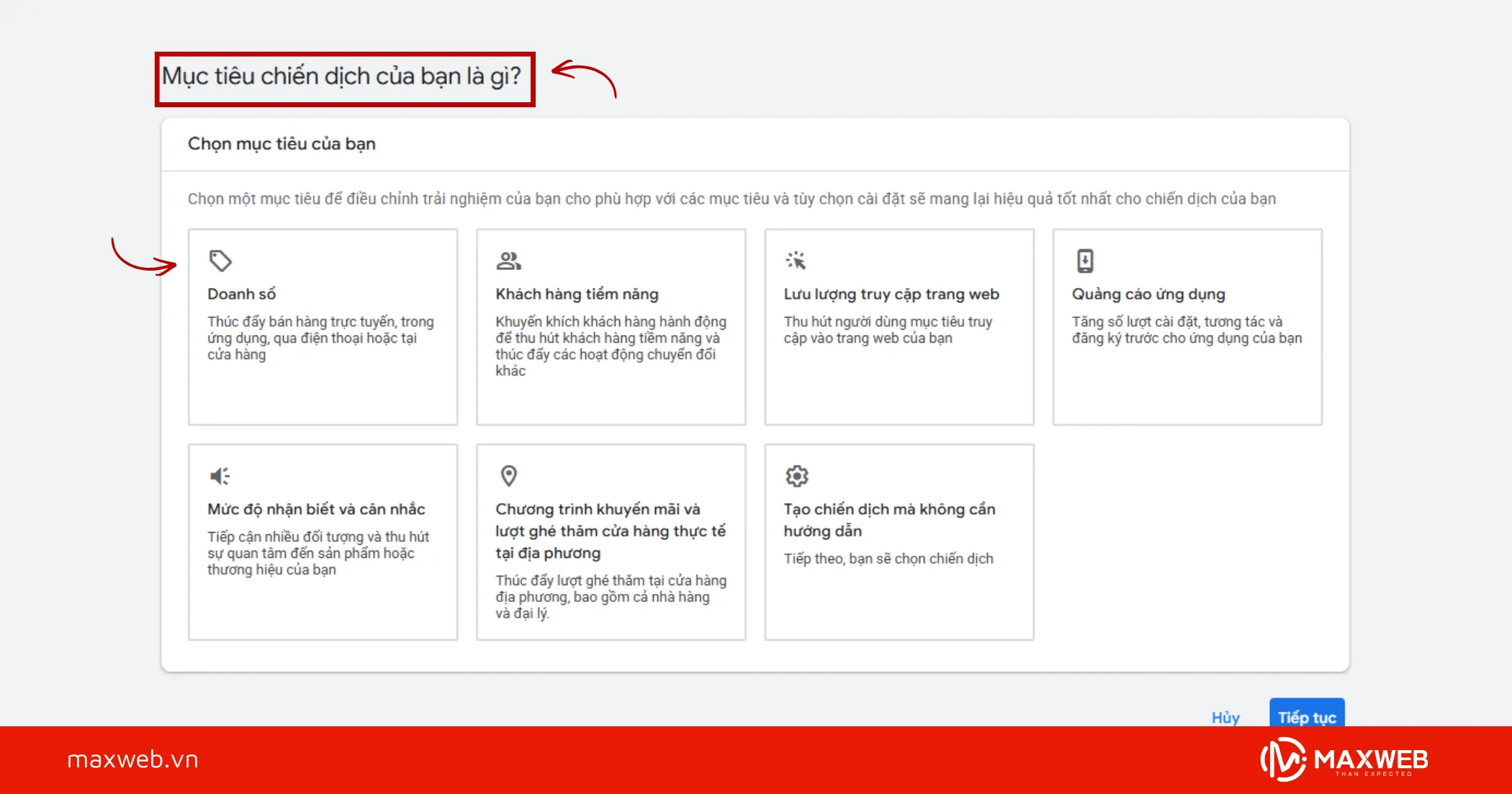Viewport: 1512px width, 794px height.
Task: Open the maxweb.vn link
Action: tap(132, 759)
